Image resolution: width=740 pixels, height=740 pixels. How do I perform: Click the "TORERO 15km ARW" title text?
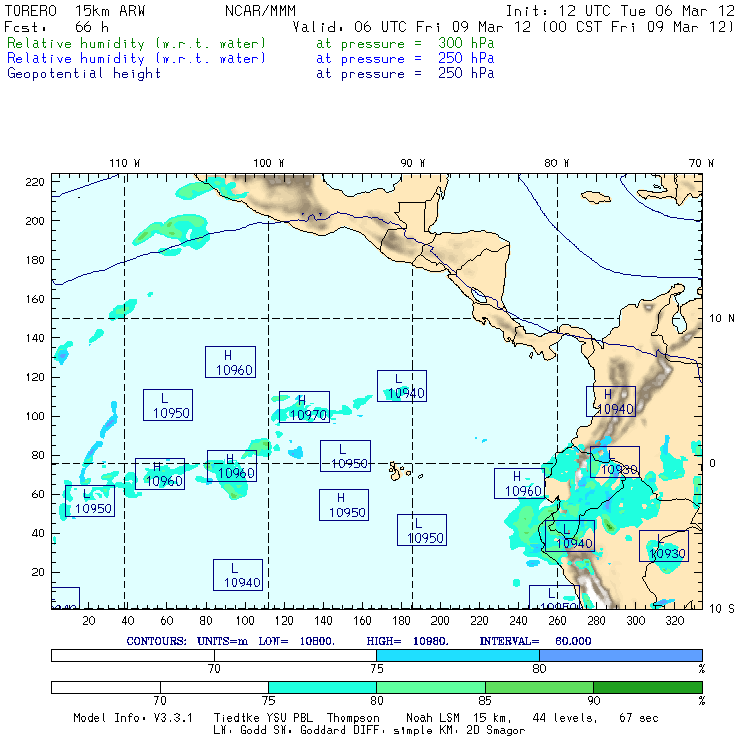click(x=75, y=10)
